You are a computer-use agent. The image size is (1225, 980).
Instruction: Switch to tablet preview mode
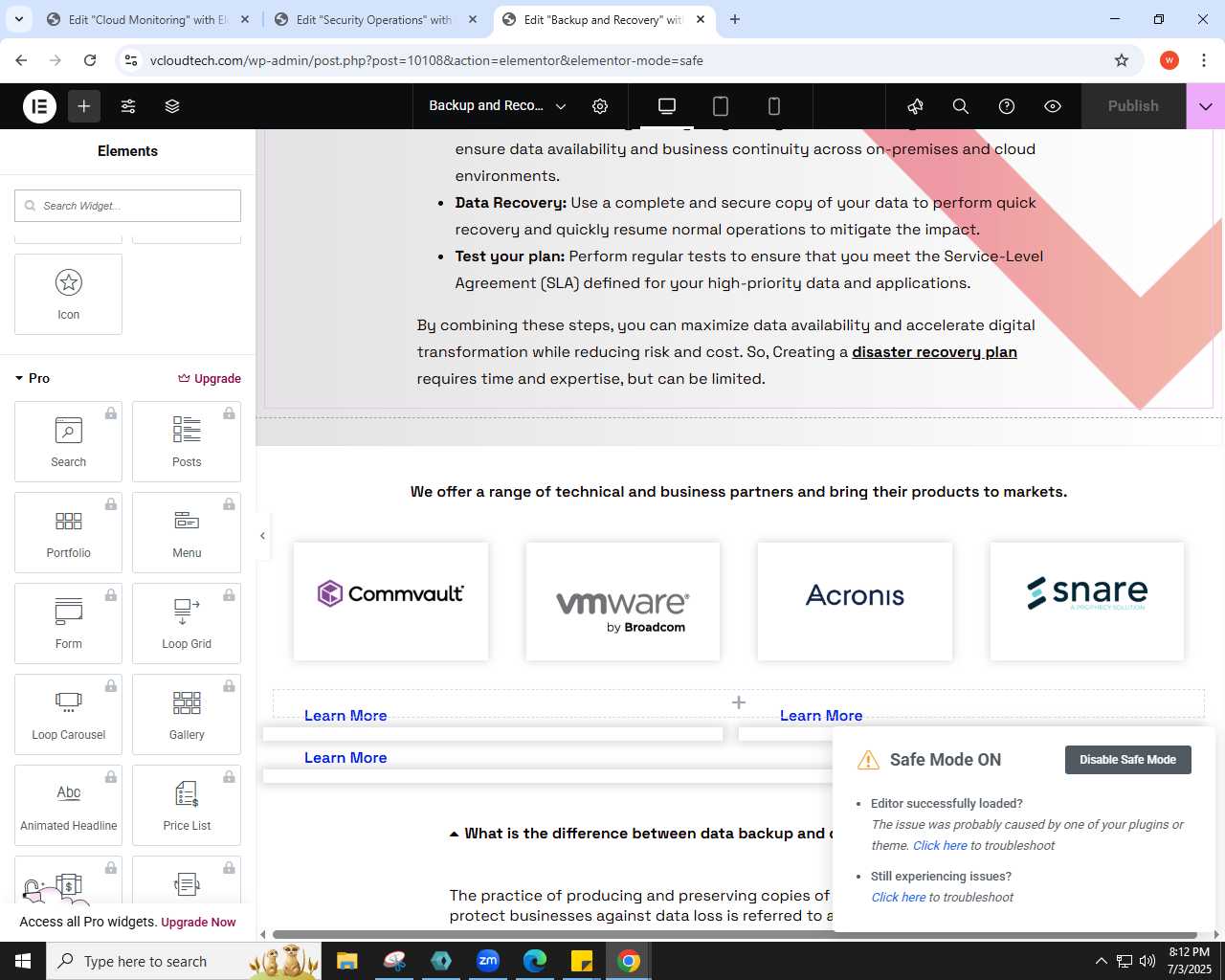point(721,106)
